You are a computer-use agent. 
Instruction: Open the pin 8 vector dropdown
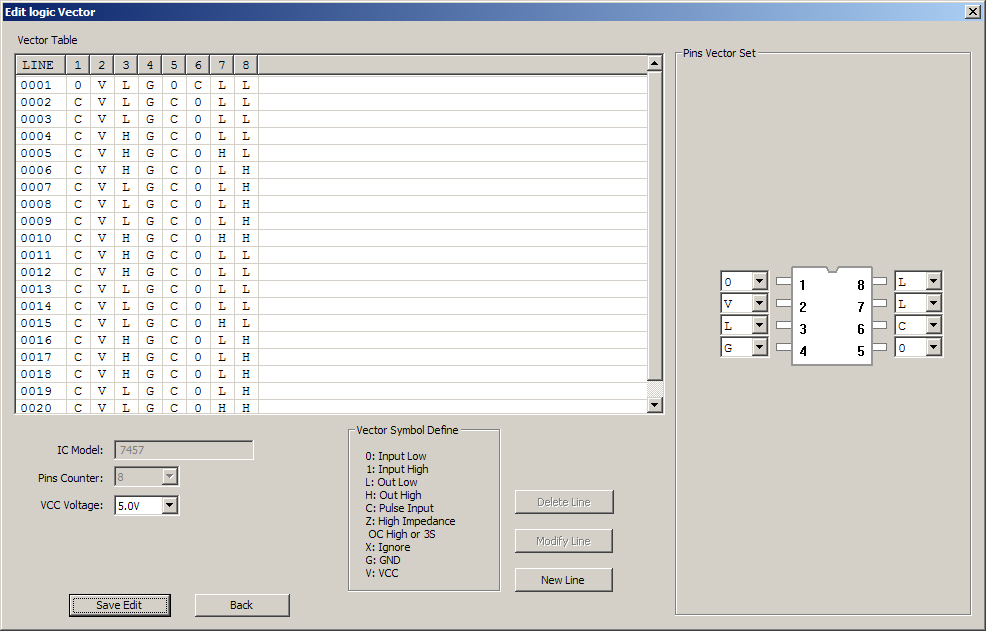point(933,282)
